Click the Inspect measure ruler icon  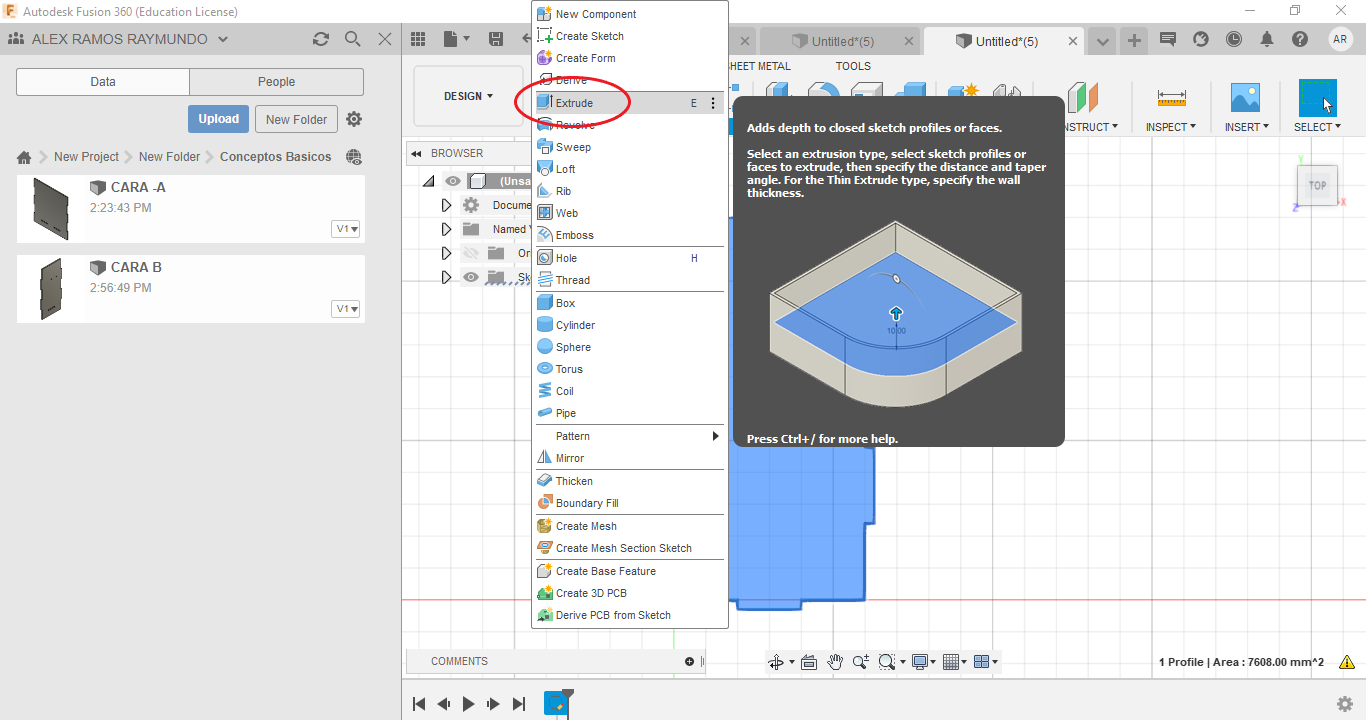click(x=1171, y=98)
